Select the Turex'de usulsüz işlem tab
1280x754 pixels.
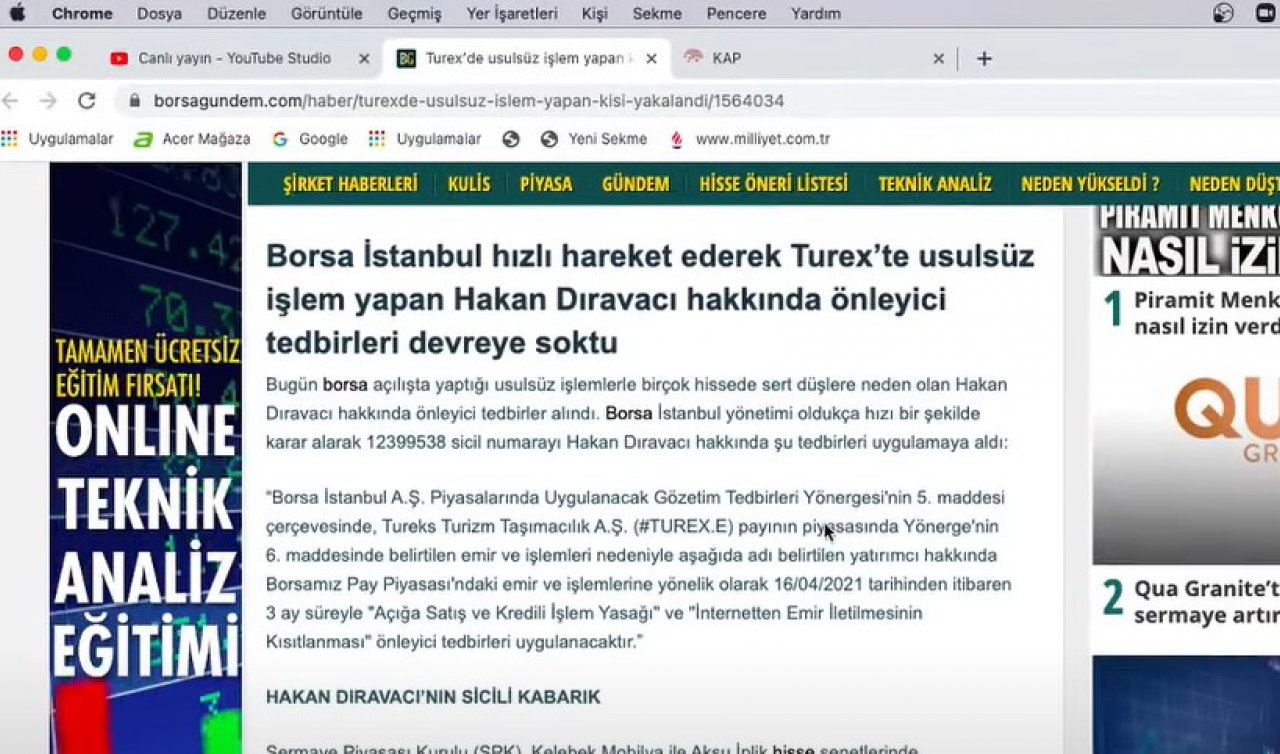528,58
